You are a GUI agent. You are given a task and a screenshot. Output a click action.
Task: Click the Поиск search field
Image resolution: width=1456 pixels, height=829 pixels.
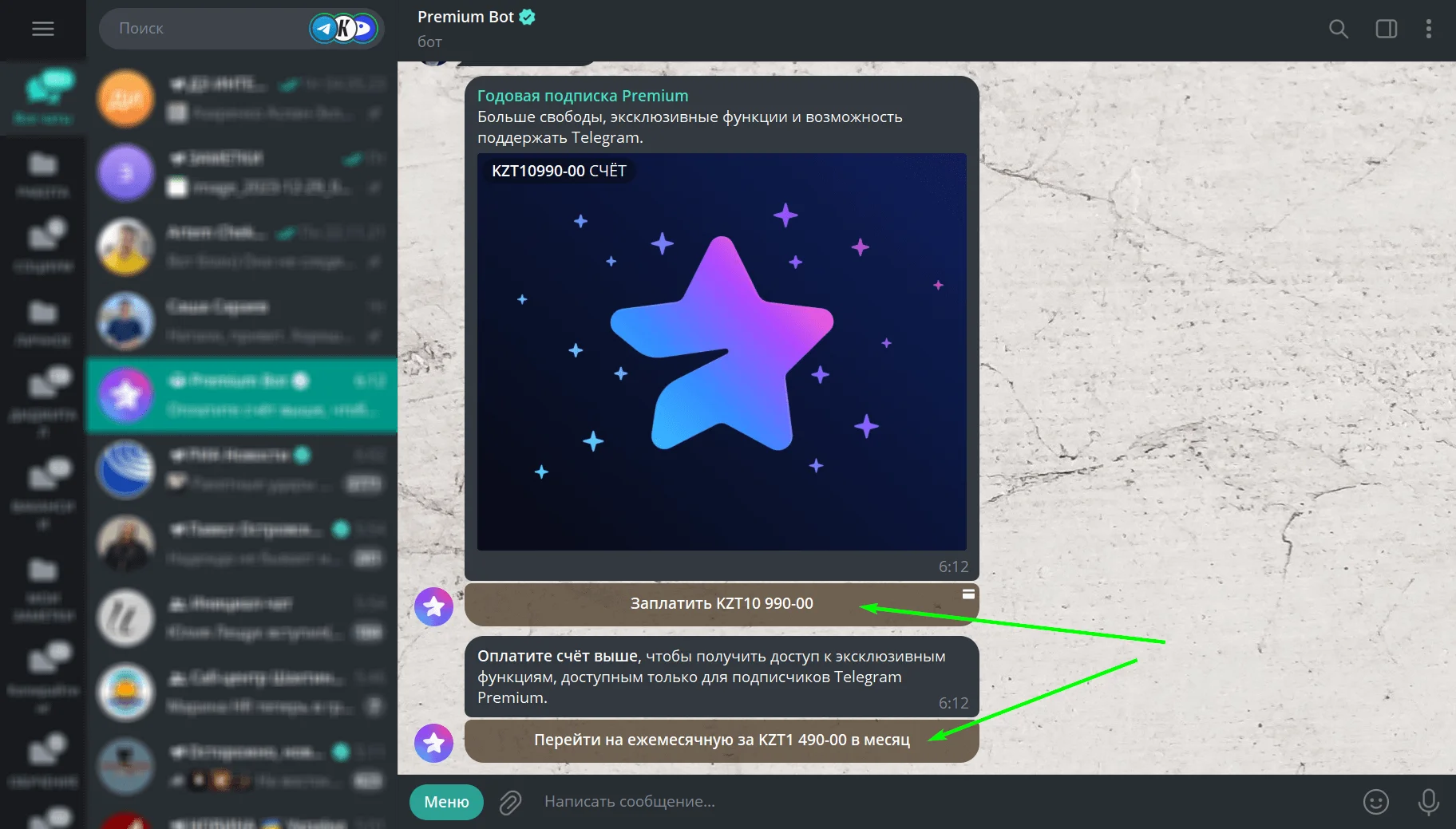click(x=241, y=29)
